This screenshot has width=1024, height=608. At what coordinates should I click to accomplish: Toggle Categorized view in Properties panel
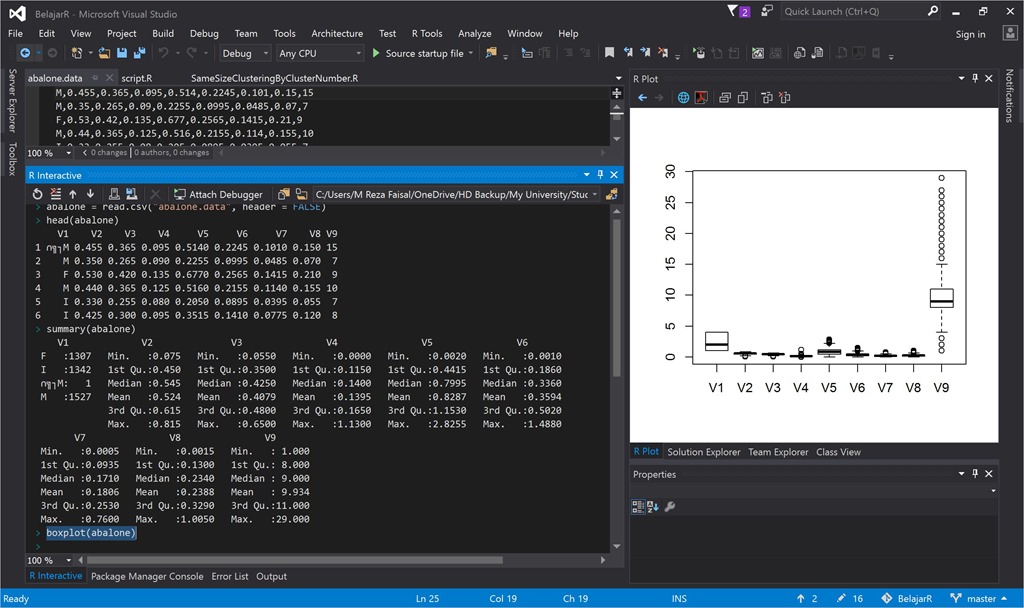638,507
